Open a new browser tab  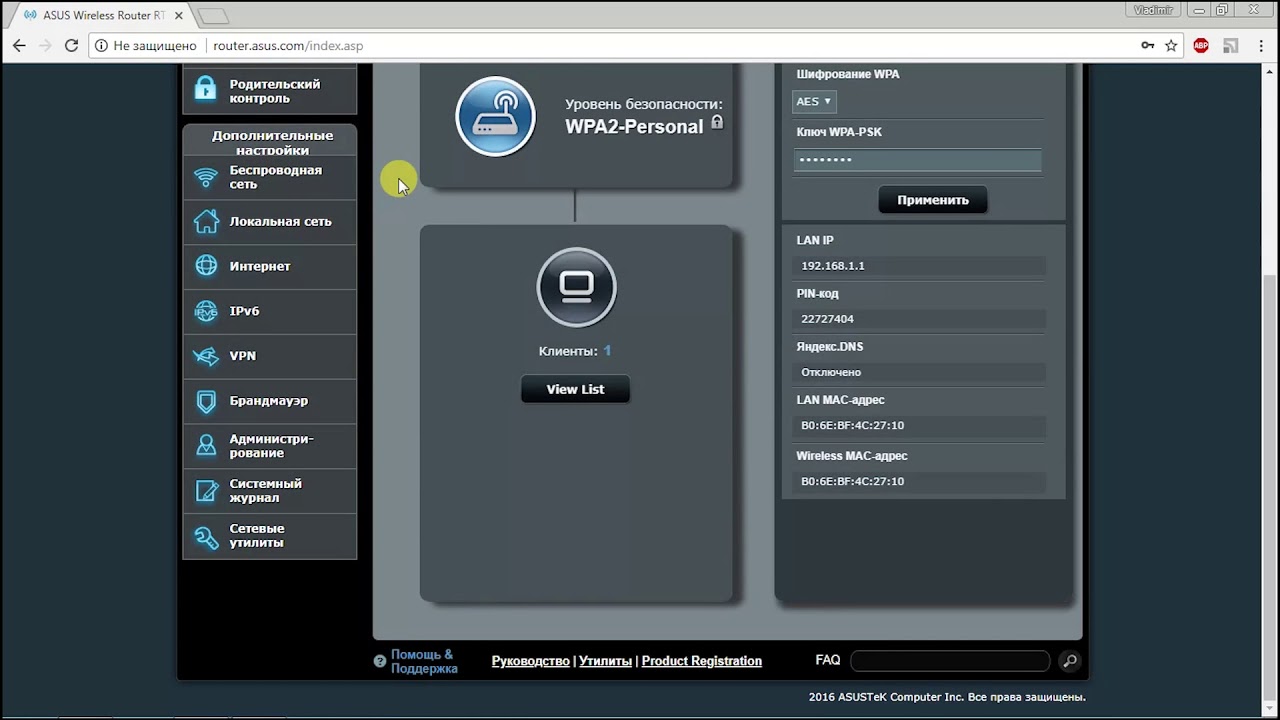(212, 16)
